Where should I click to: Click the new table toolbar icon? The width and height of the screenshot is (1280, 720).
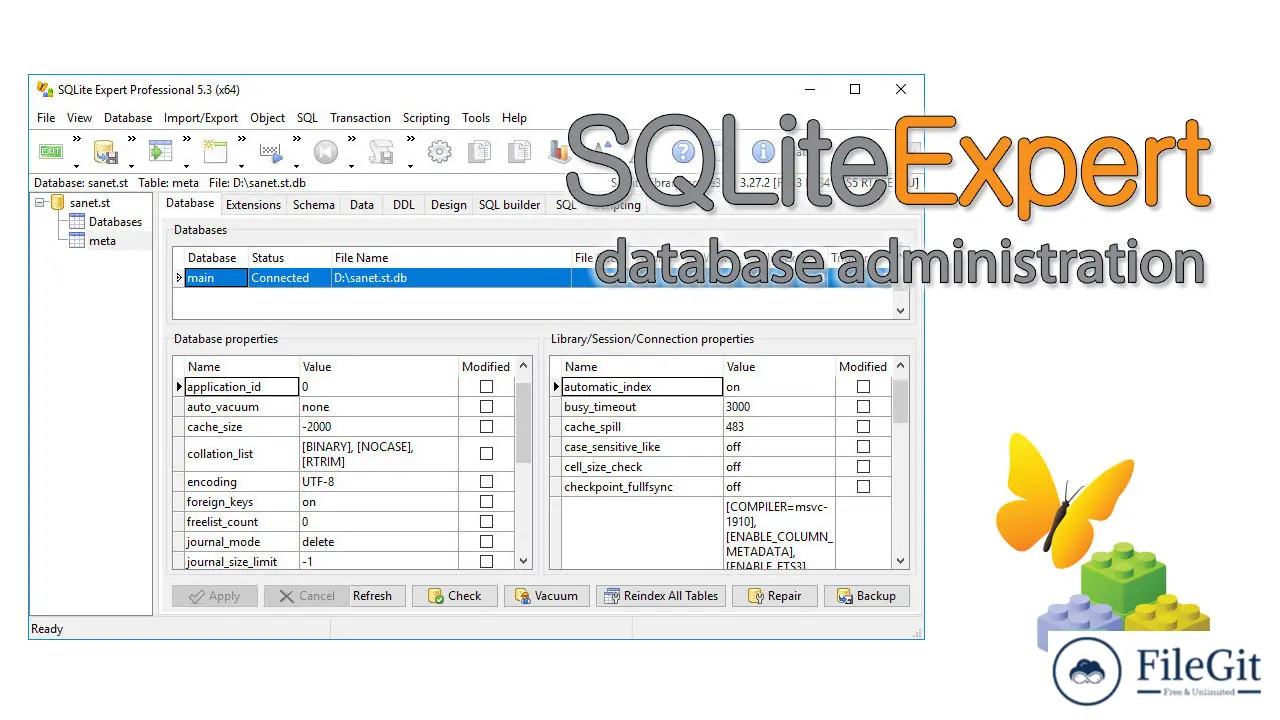point(215,152)
